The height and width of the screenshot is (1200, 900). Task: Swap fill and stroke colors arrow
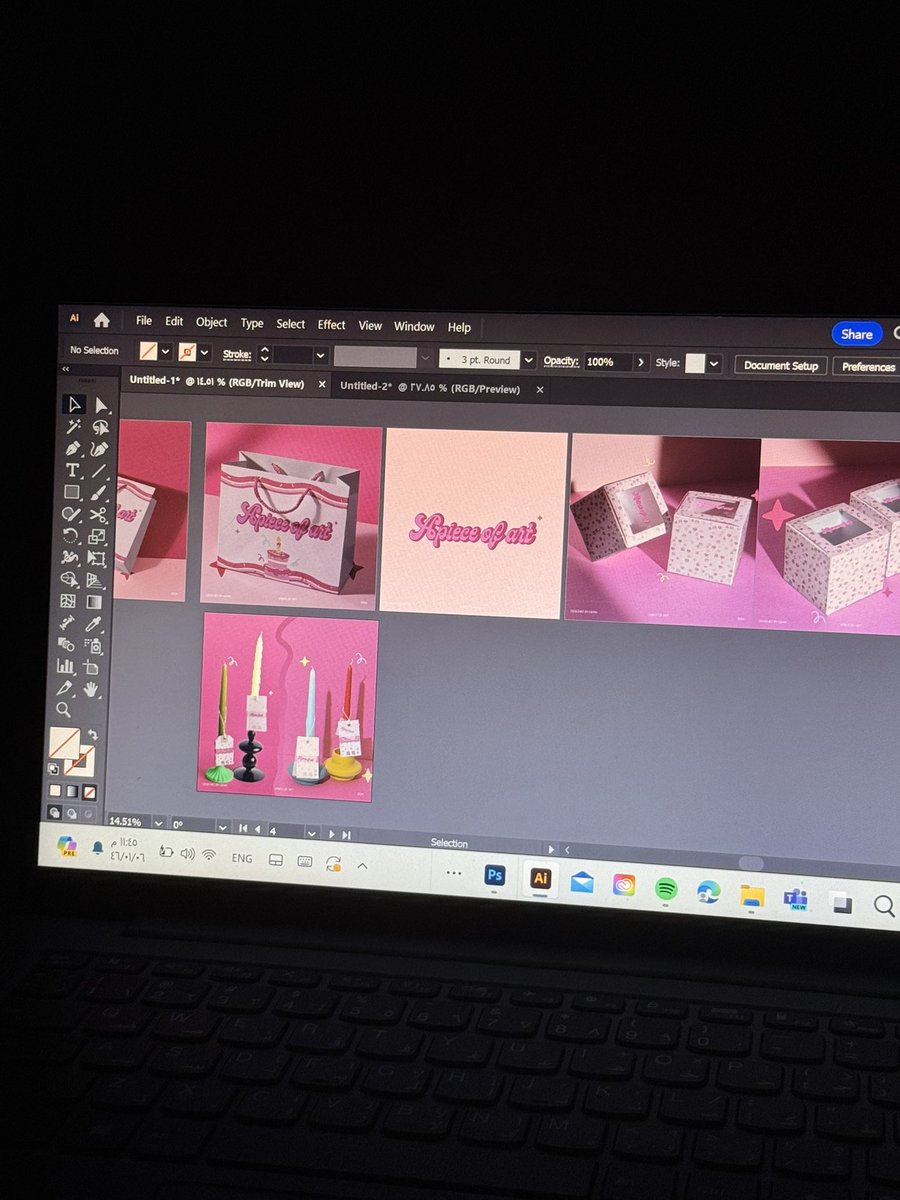[x=94, y=734]
